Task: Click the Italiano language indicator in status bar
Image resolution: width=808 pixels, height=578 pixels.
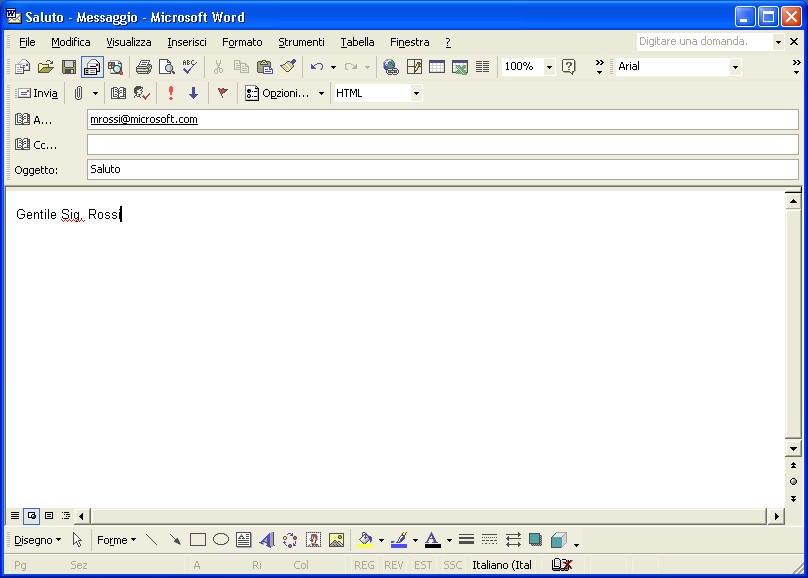Action: click(501, 565)
